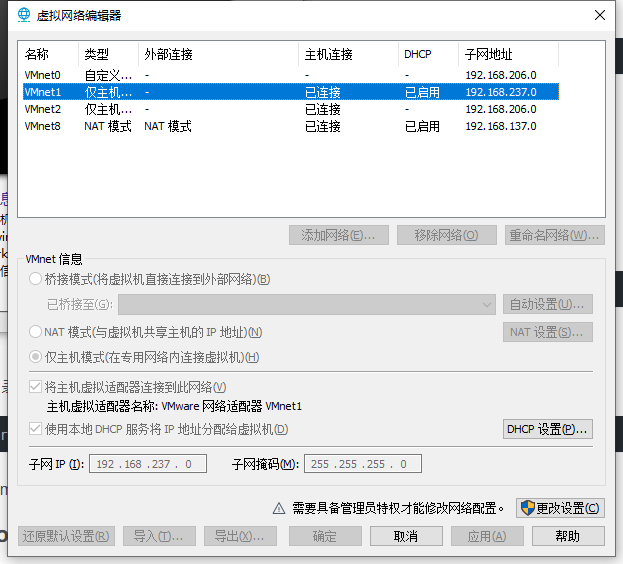Viewport: 623px width, 564px height.
Task: Open NAT 设置(S)... button
Action: [548, 332]
